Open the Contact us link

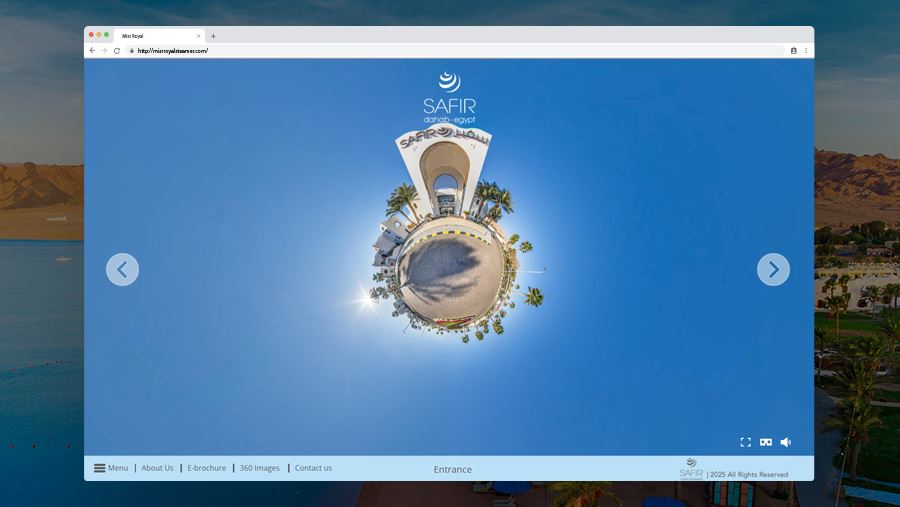(313, 468)
